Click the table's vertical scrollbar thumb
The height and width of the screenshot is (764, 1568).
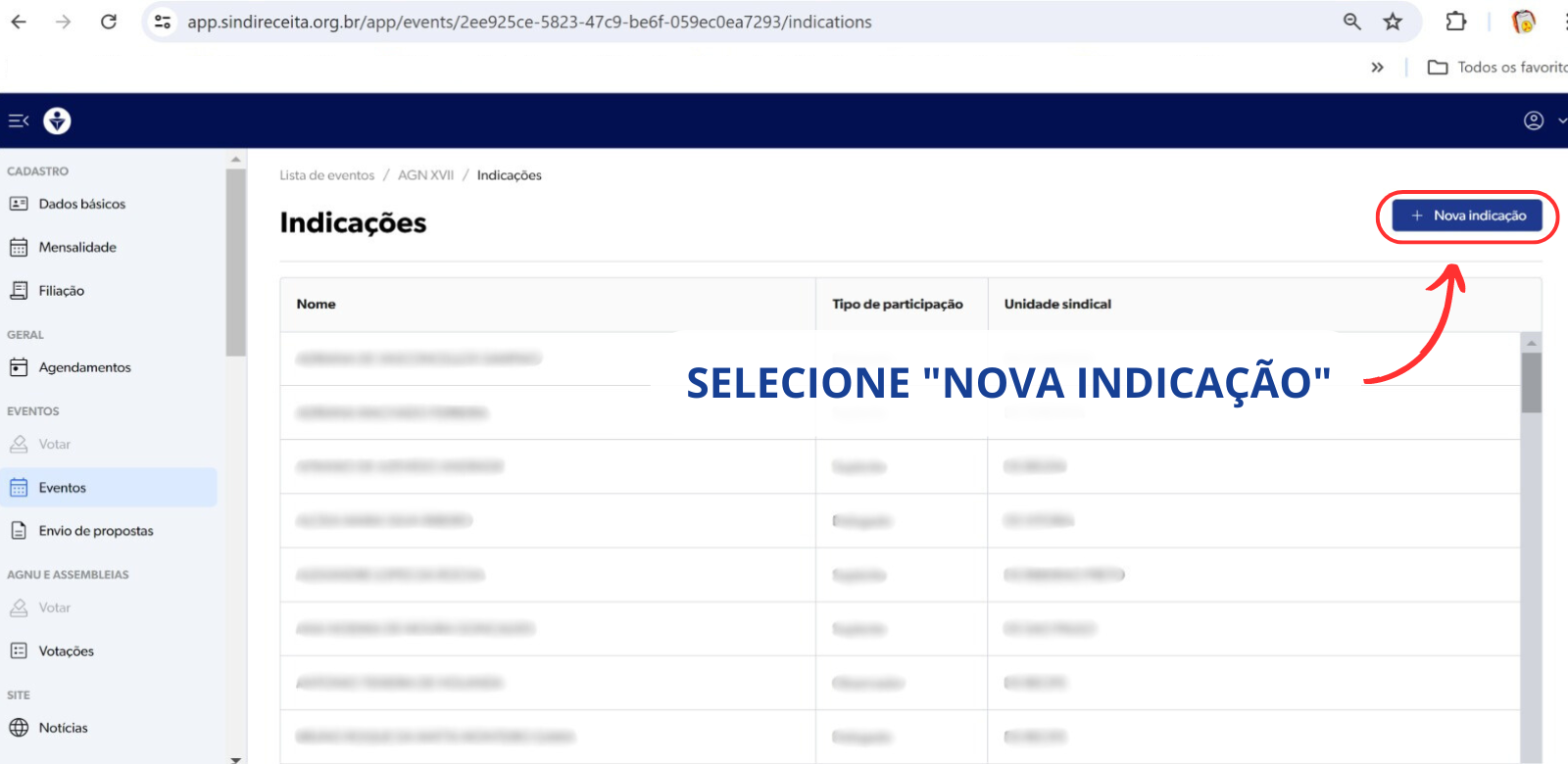(x=1531, y=382)
